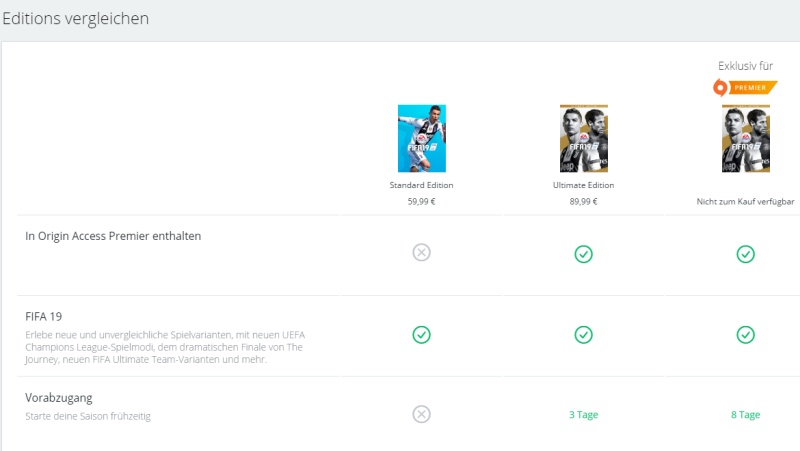Click Standard Edition's green check in FIFA 19 row

tap(421, 334)
